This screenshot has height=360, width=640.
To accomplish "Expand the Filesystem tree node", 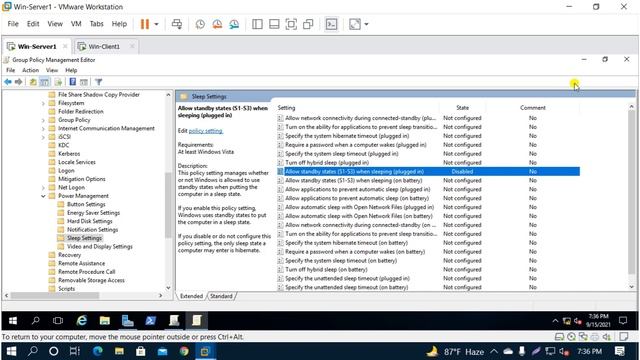I will (43, 103).
